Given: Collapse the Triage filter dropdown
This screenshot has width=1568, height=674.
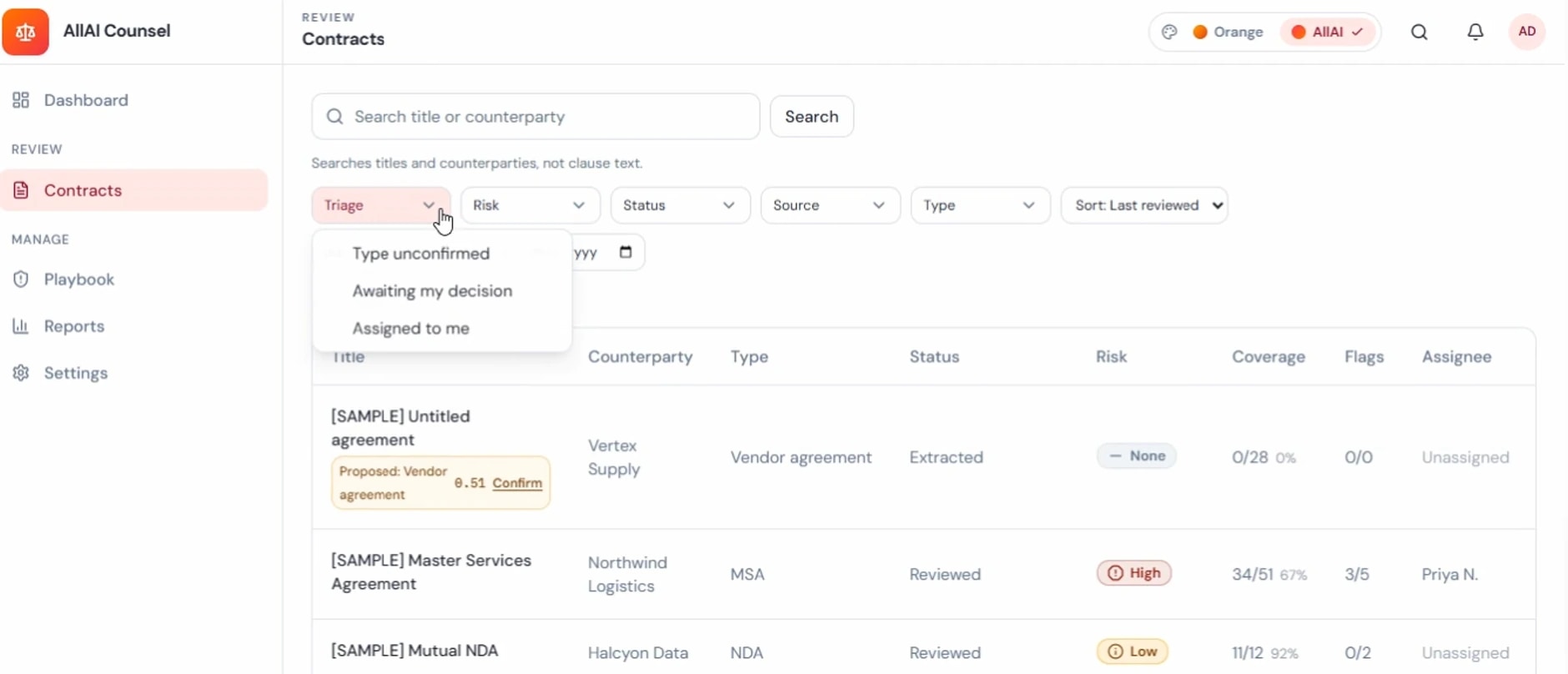Looking at the screenshot, I should point(380,205).
